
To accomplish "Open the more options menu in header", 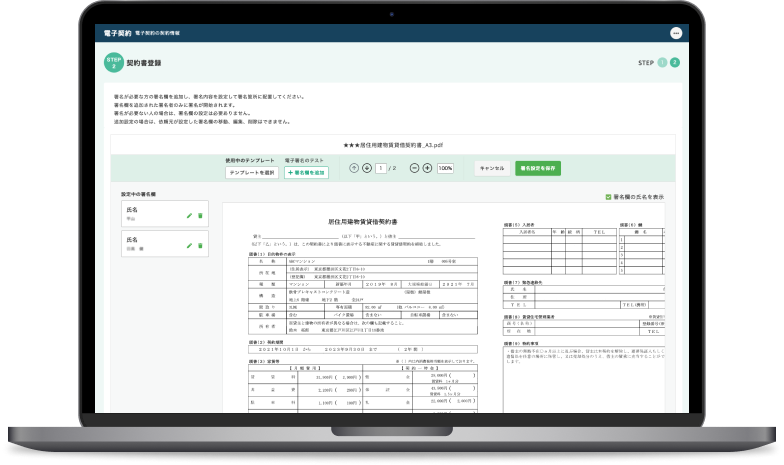I will point(674,34).
